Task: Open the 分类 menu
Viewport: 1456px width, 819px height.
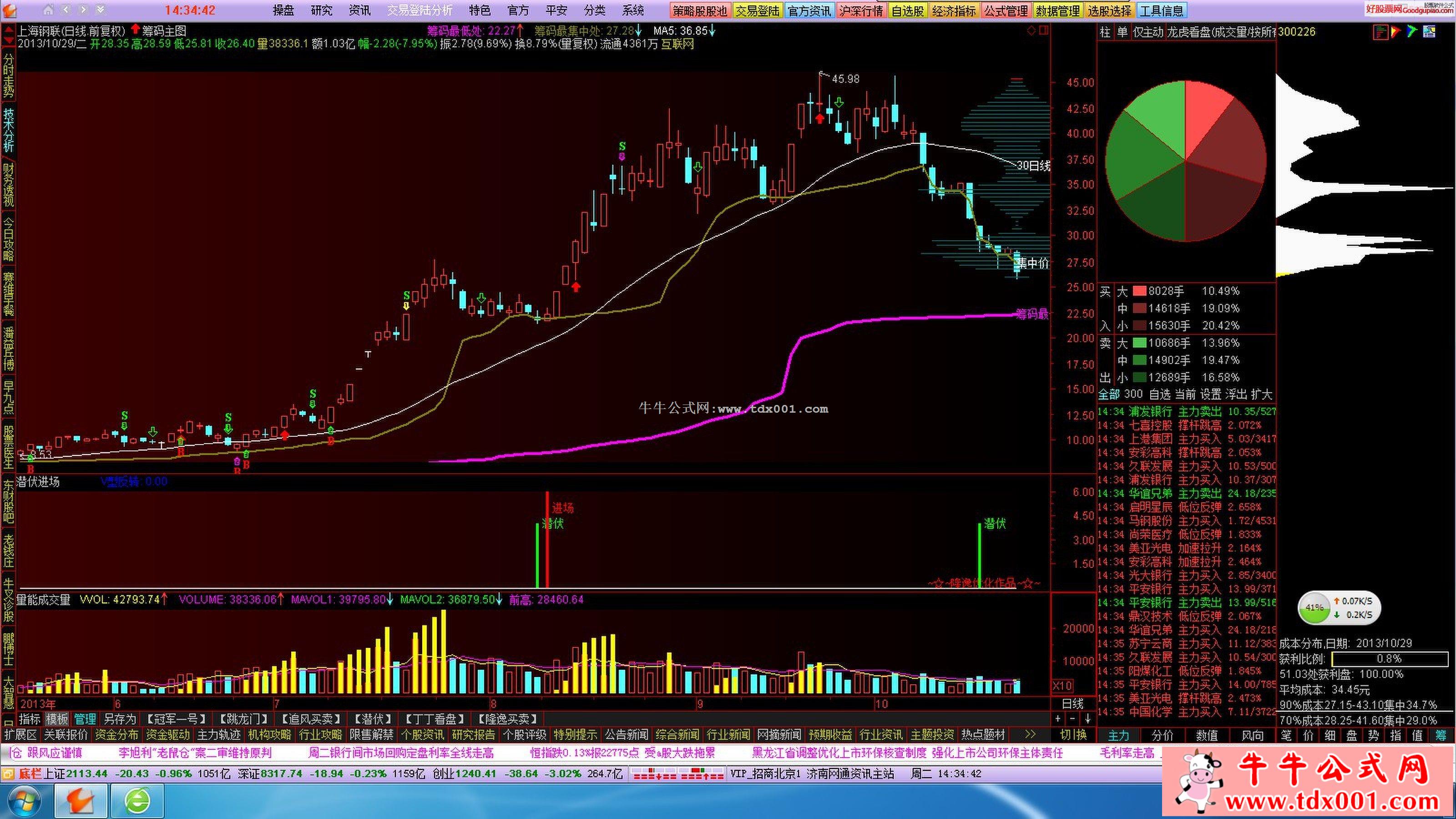Action: tap(595, 10)
